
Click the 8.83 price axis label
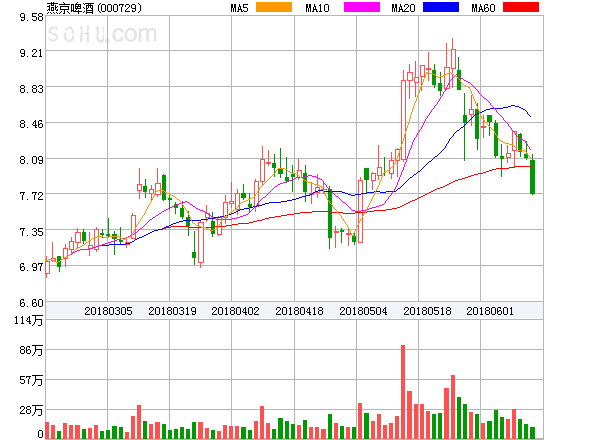[x=31, y=89]
